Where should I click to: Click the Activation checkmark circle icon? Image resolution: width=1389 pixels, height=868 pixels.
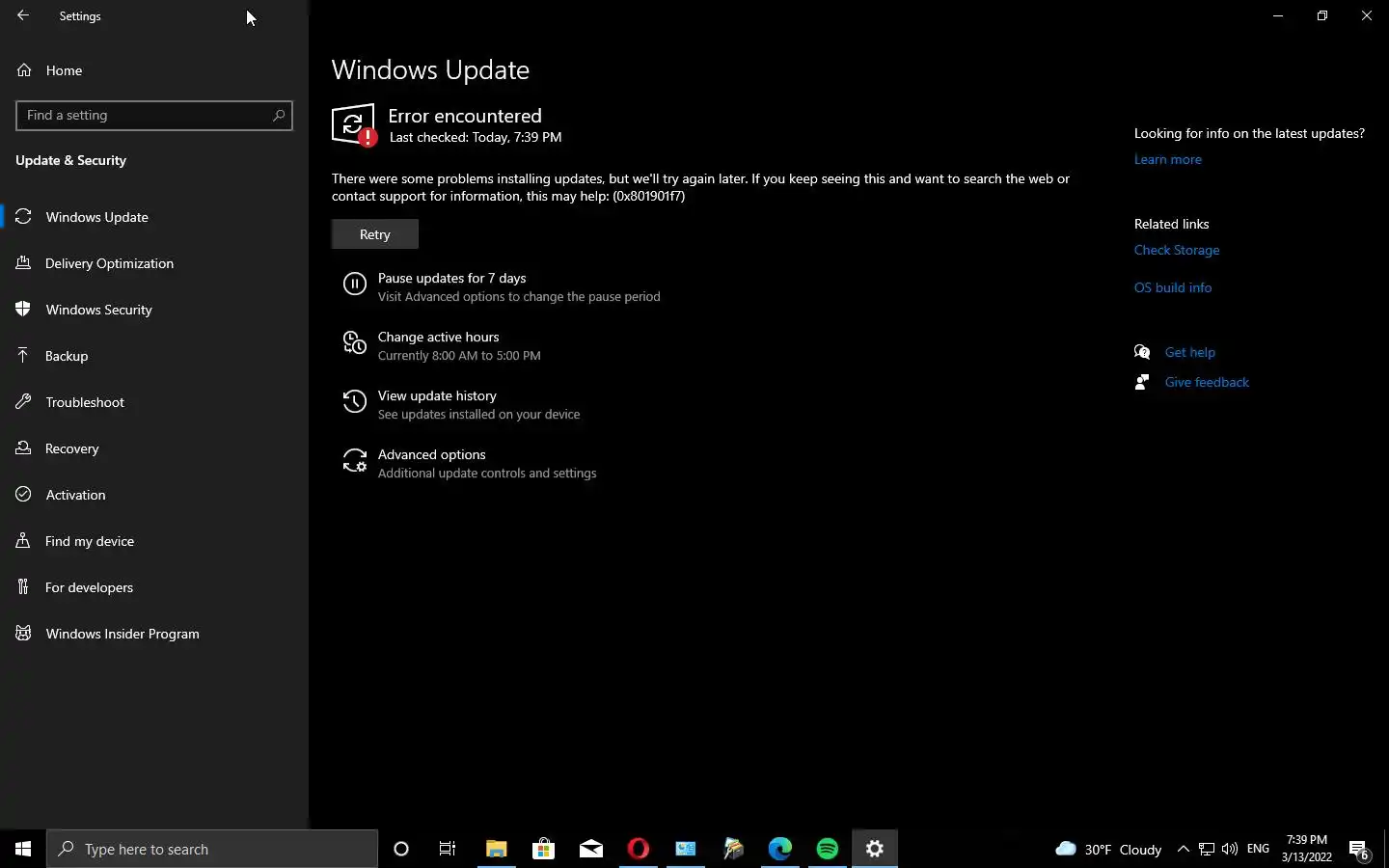[x=23, y=495]
